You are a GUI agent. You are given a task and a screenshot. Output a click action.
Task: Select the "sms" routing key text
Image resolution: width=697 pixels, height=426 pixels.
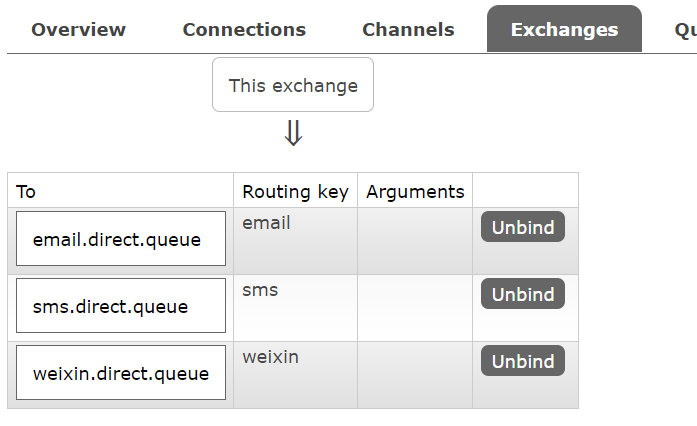[x=260, y=290]
